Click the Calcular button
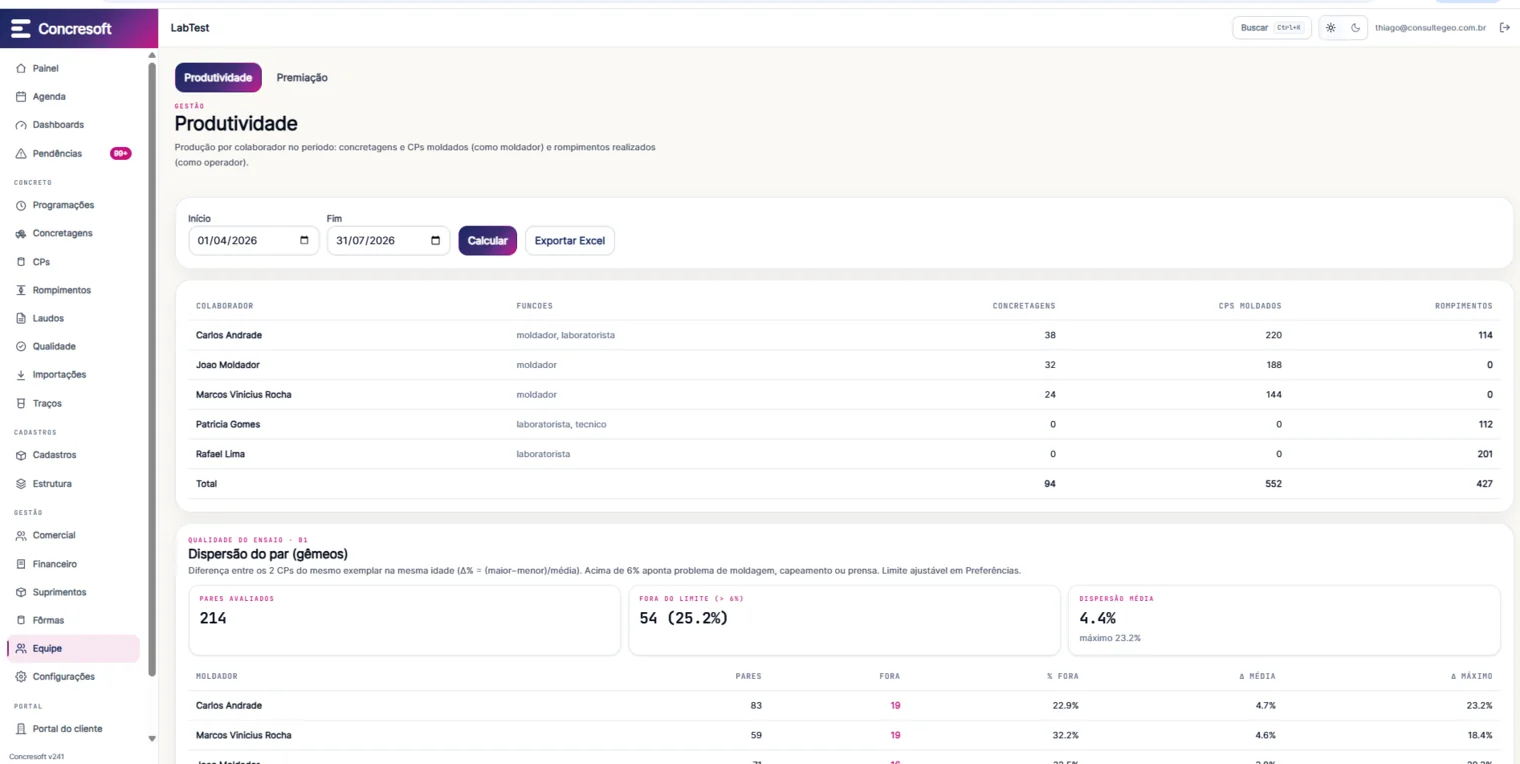Viewport: 1520px width, 764px height. pyautogui.click(x=488, y=241)
